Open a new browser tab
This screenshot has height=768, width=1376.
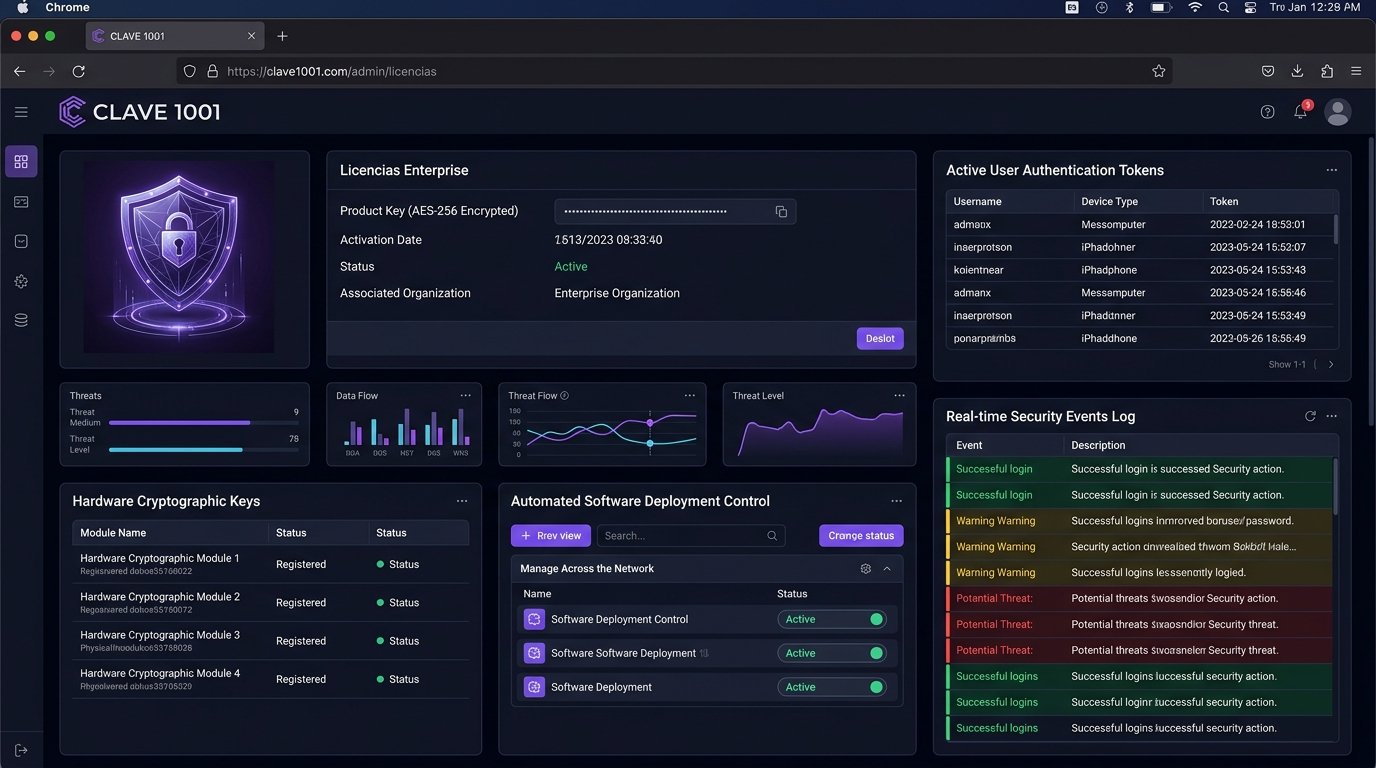point(282,36)
